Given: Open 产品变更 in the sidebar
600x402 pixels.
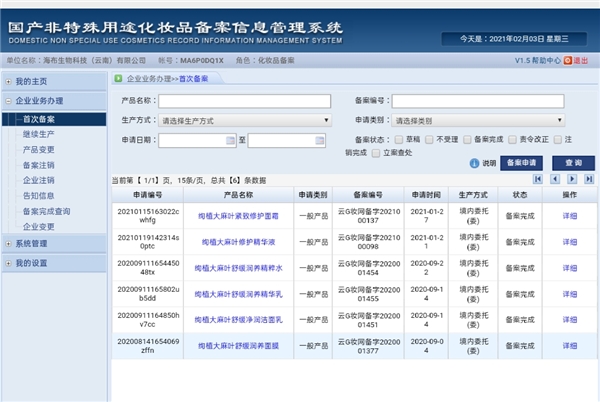Looking at the screenshot, I should point(38,150).
